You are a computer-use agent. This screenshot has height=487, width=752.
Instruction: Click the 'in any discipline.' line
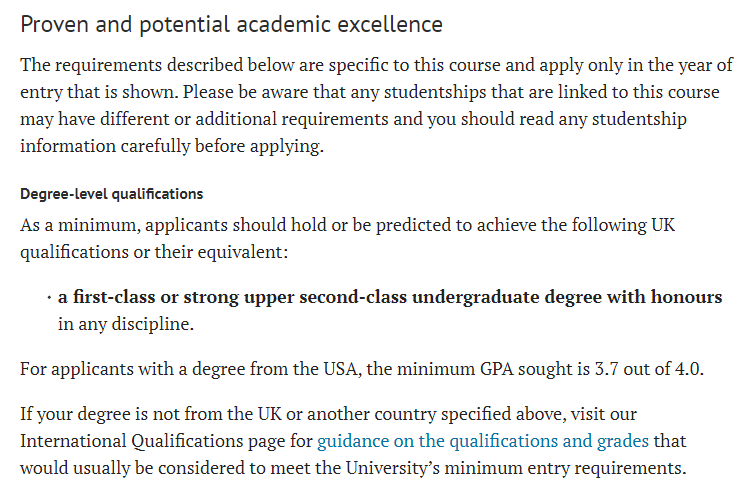click(126, 324)
